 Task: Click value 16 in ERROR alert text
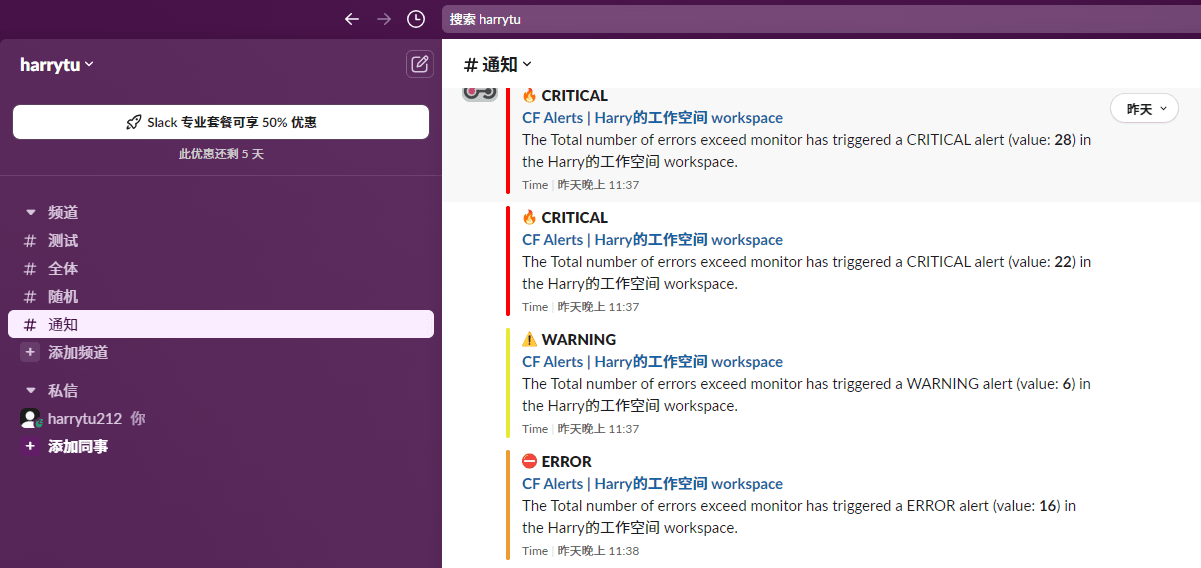click(1048, 506)
